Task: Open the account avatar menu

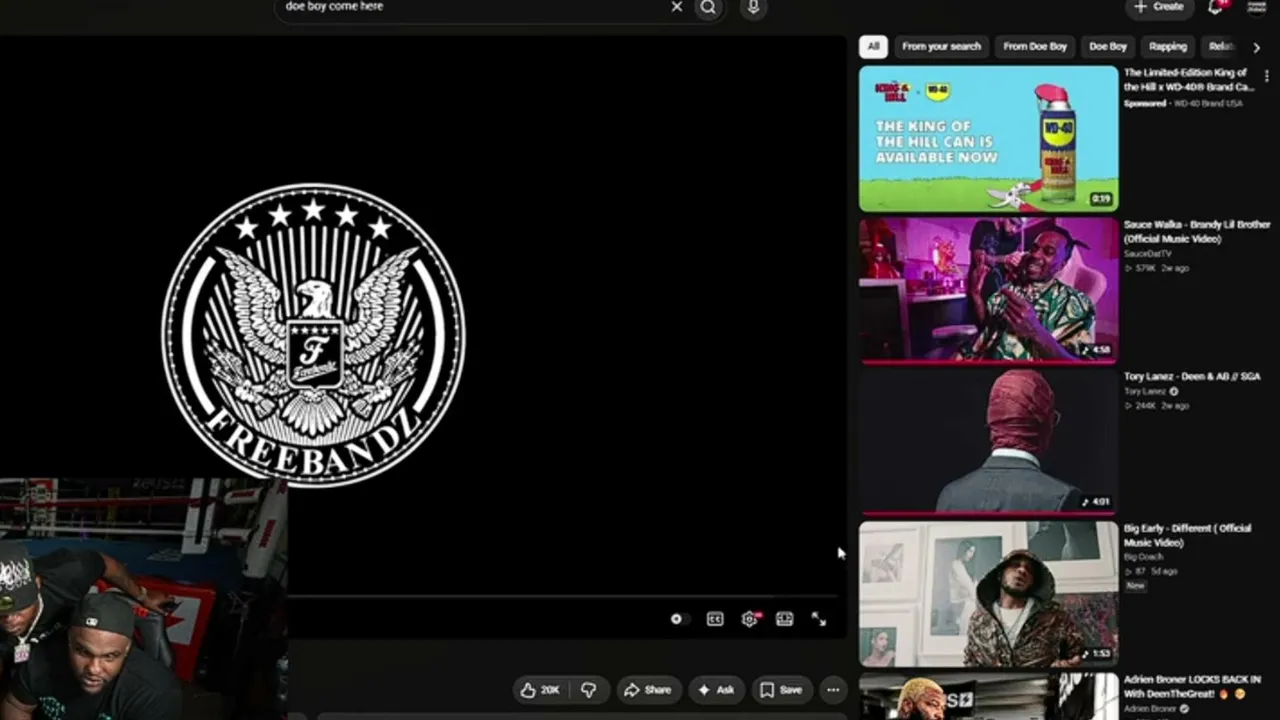Action: (x=1257, y=7)
